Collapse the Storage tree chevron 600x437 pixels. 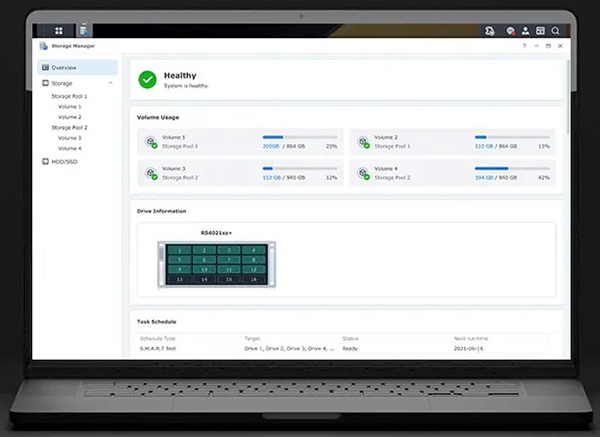(x=110, y=83)
